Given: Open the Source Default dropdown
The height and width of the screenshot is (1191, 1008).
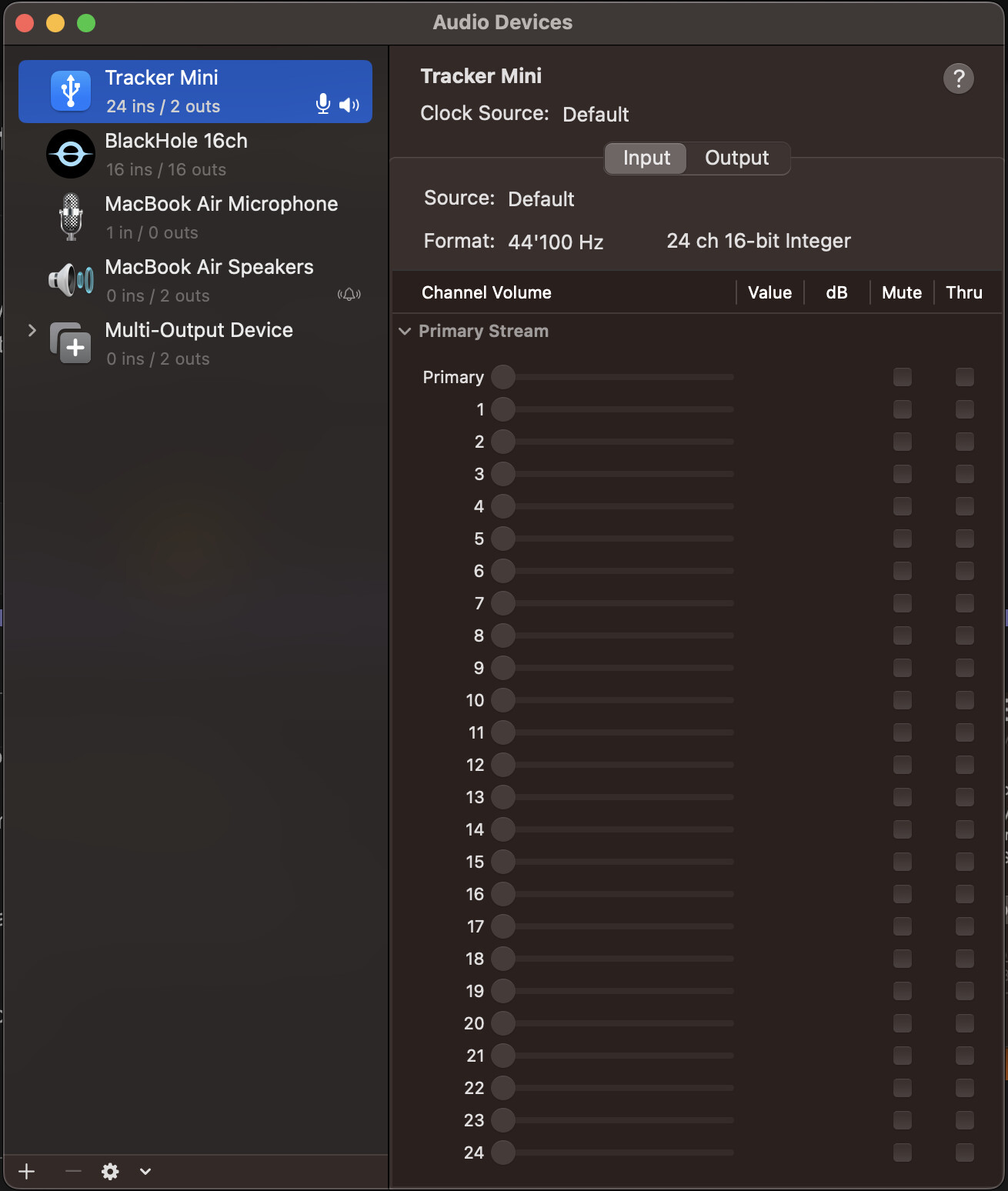Looking at the screenshot, I should (541, 199).
